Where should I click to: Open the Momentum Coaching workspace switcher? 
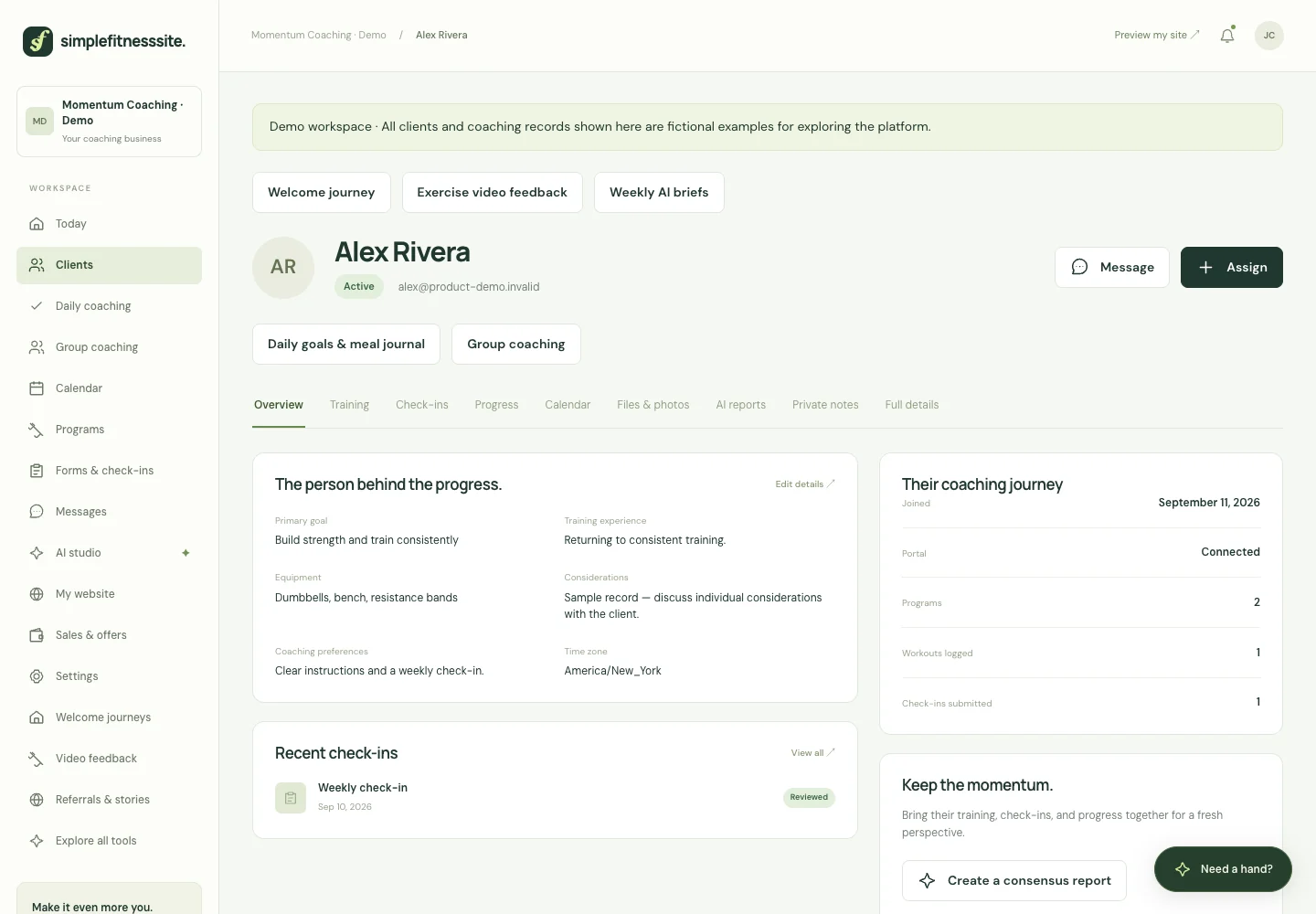pyautogui.click(x=109, y=122)
